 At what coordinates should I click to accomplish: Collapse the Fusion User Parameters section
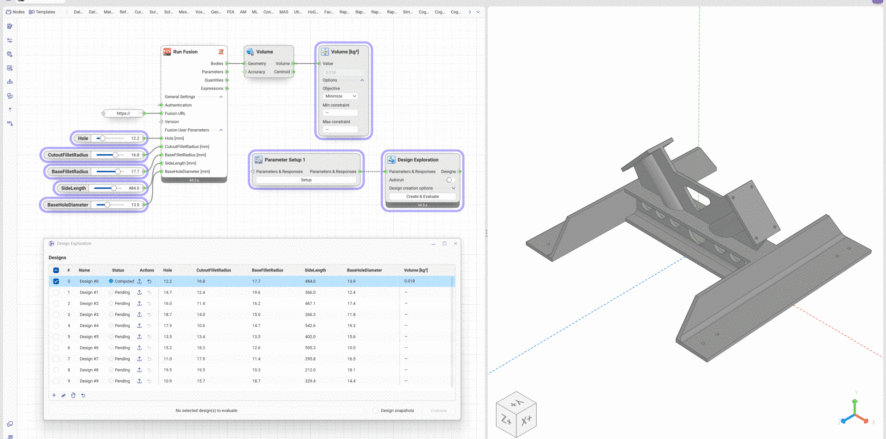(221, 130)
